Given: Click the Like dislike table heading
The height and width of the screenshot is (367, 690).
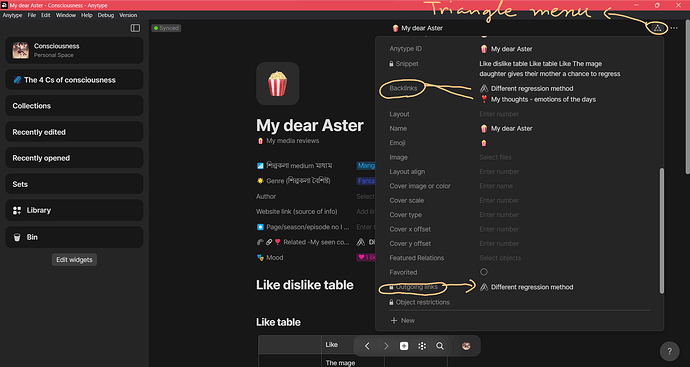Looking at the screenshot, I should (305, 285).
